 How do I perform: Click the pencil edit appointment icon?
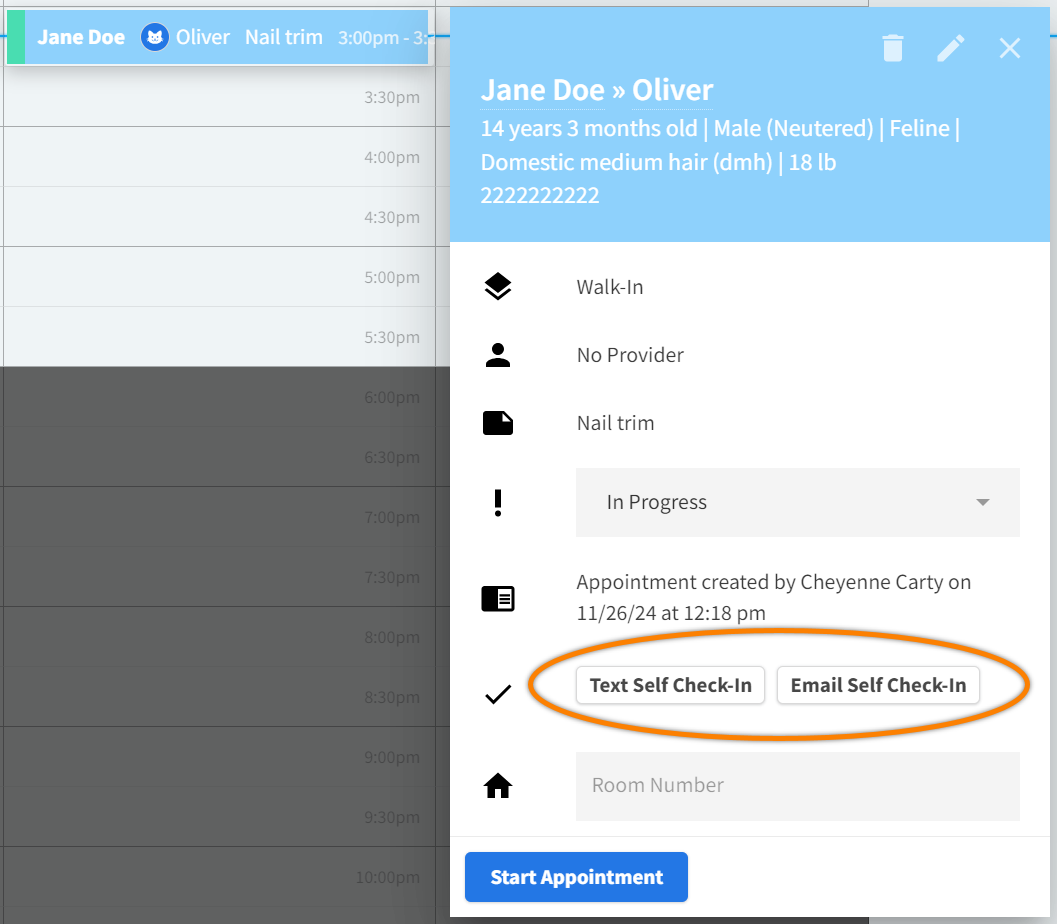pyautogui.click(x=951, y=48)
